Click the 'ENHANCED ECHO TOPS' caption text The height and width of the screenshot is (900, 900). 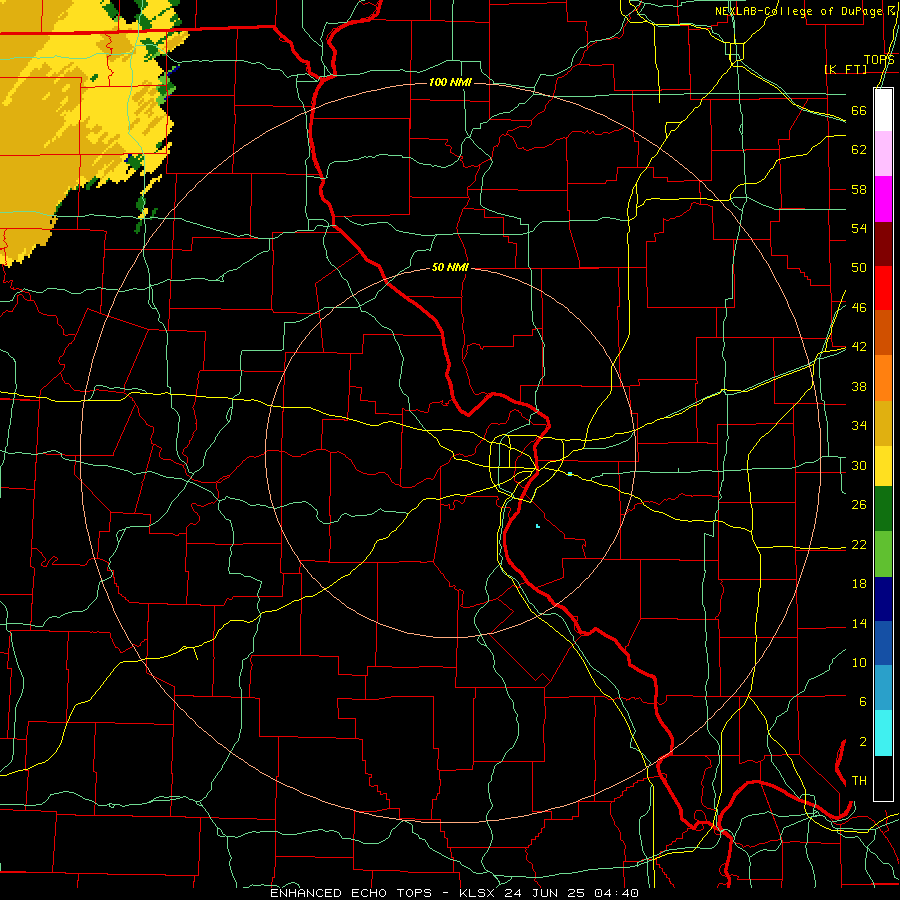[351, 893]
